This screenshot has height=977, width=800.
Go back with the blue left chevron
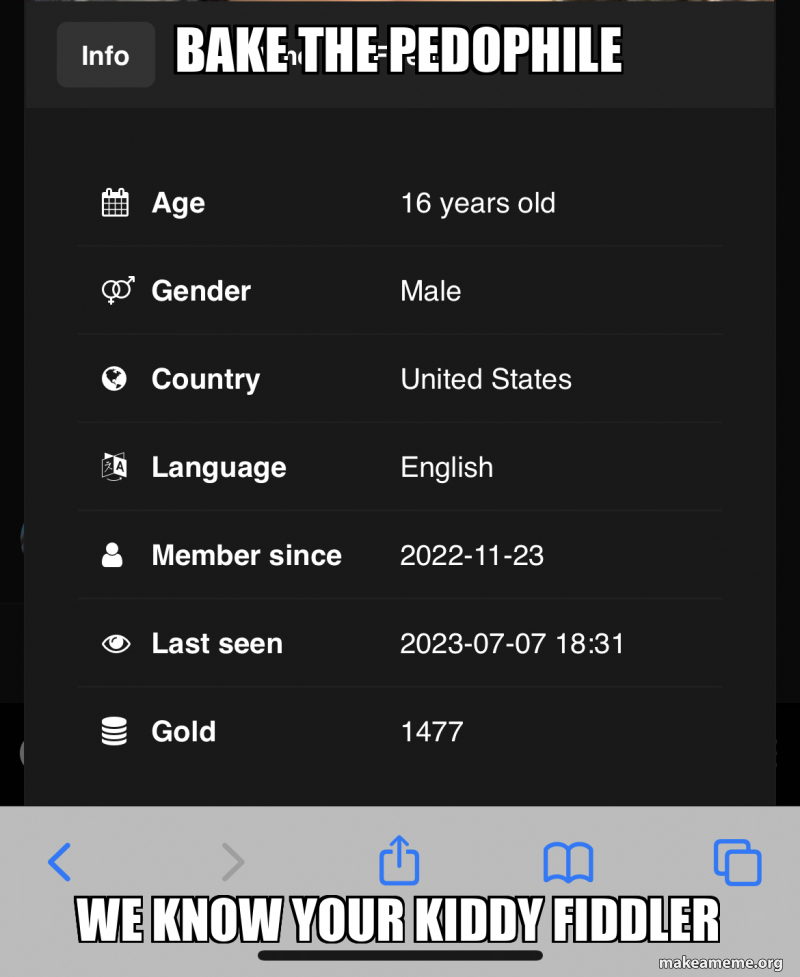pos(60,862)
